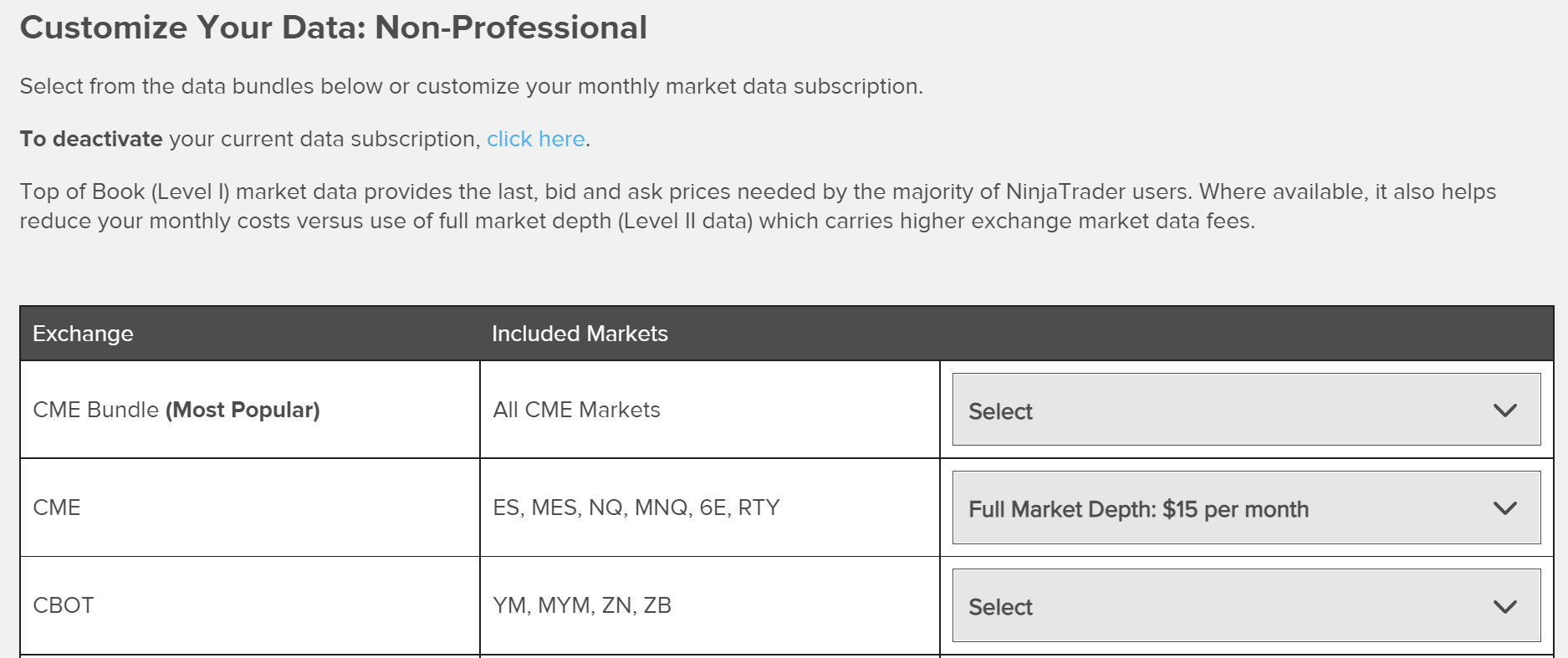Click the bold '(Most Popular)' label
The image size is (1568, 658).
(243, 410)
